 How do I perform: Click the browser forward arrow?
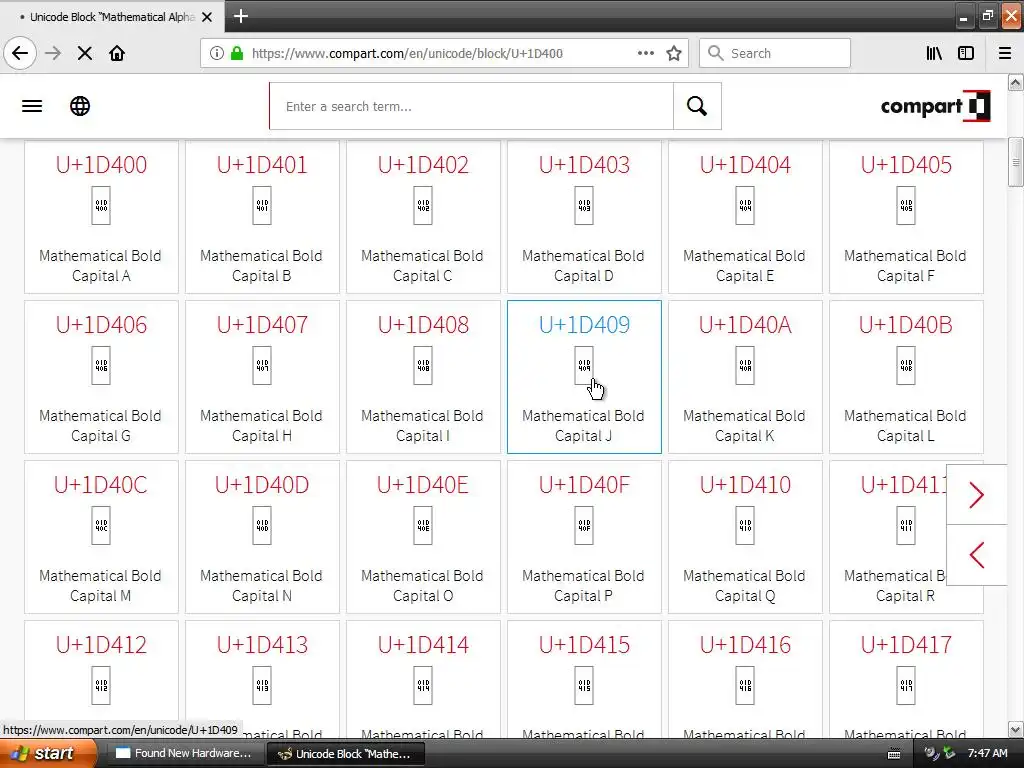pyautogui.click(x=53, y=53)
